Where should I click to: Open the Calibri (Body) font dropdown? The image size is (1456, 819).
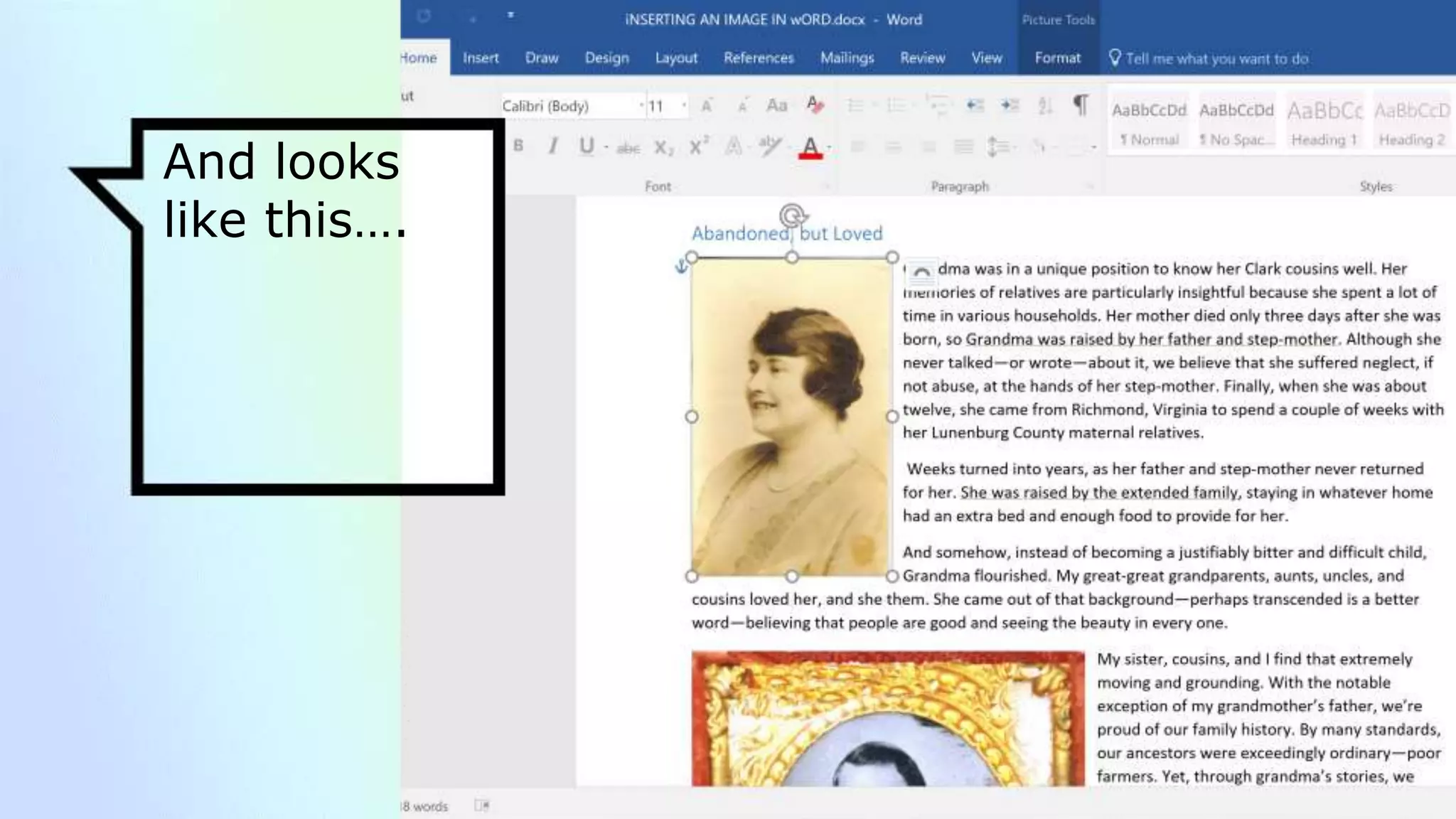point(641,106)
